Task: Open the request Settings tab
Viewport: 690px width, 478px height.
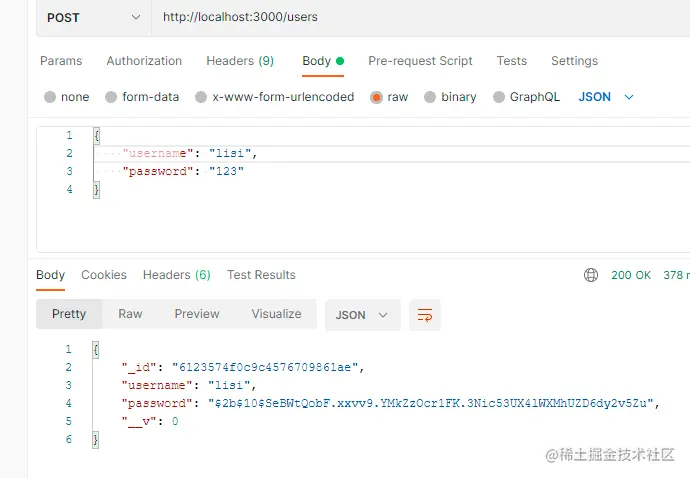Action: coord(574,61)
